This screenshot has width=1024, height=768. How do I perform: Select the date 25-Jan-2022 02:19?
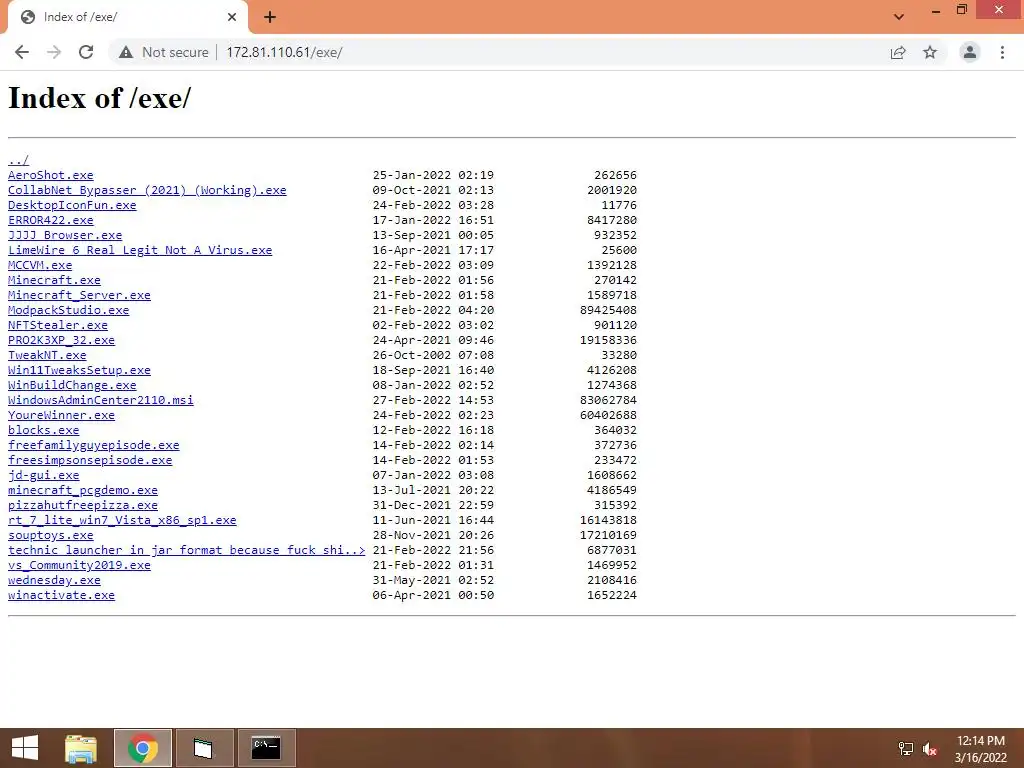(x=433, y=175)
